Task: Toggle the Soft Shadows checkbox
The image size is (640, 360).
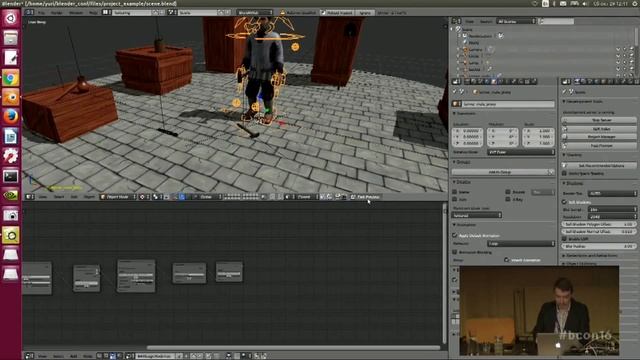Action: click(564, 202)
